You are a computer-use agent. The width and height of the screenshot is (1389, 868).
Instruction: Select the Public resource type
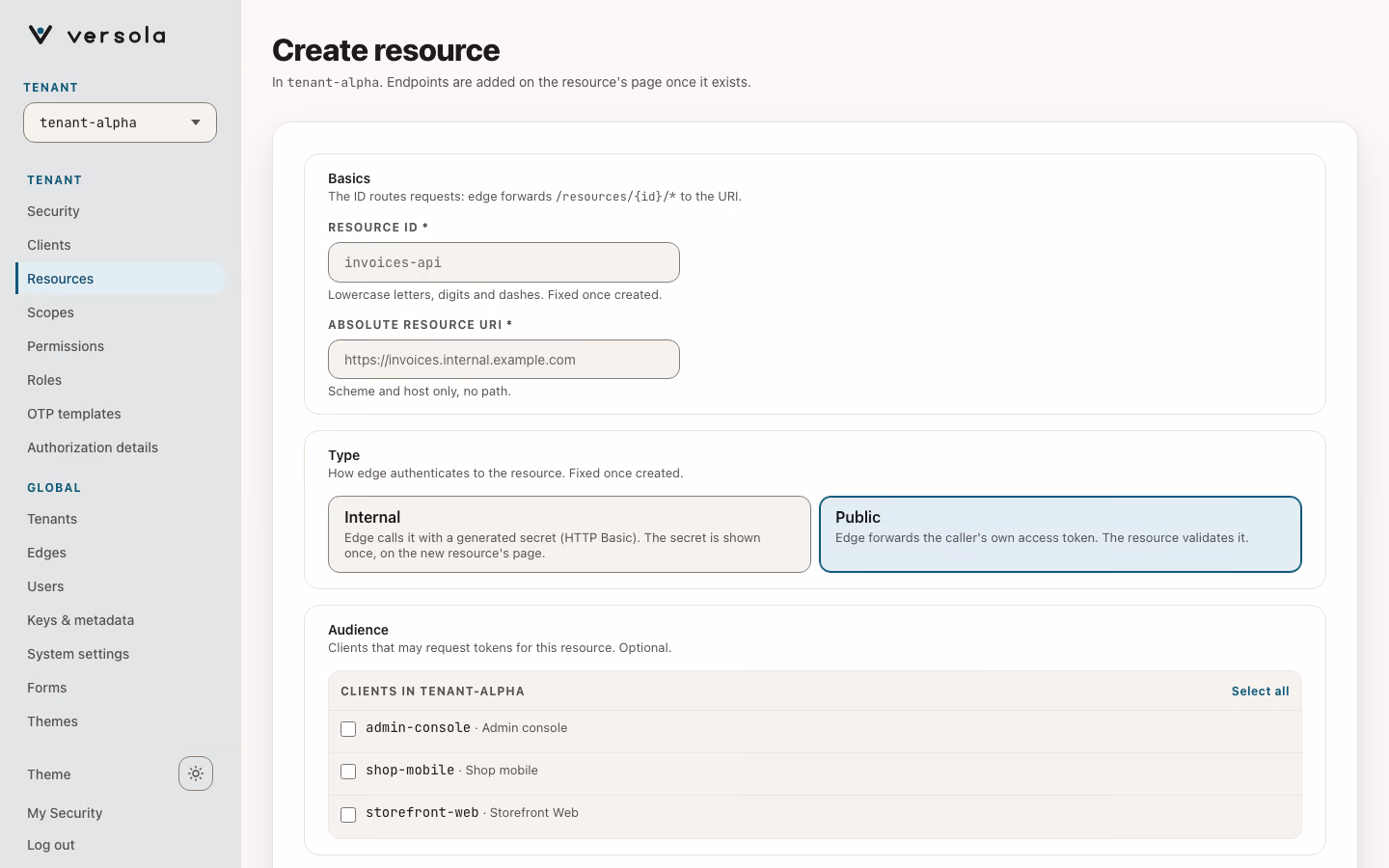pyautogui.click(x=1060, y=534)
